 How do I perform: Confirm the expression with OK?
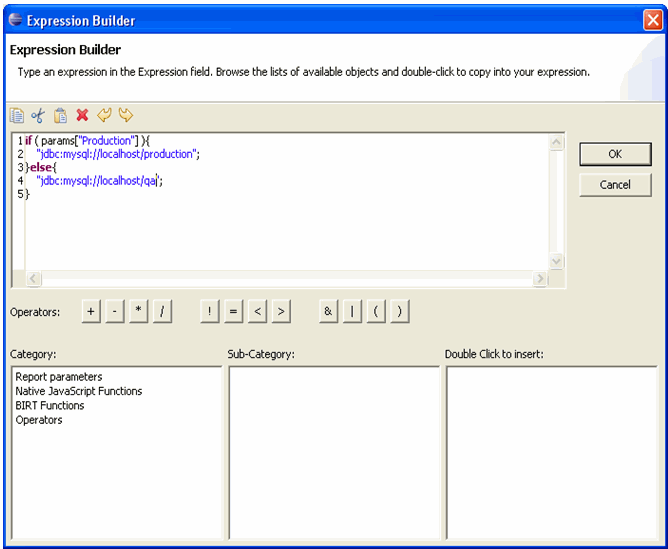615,154
